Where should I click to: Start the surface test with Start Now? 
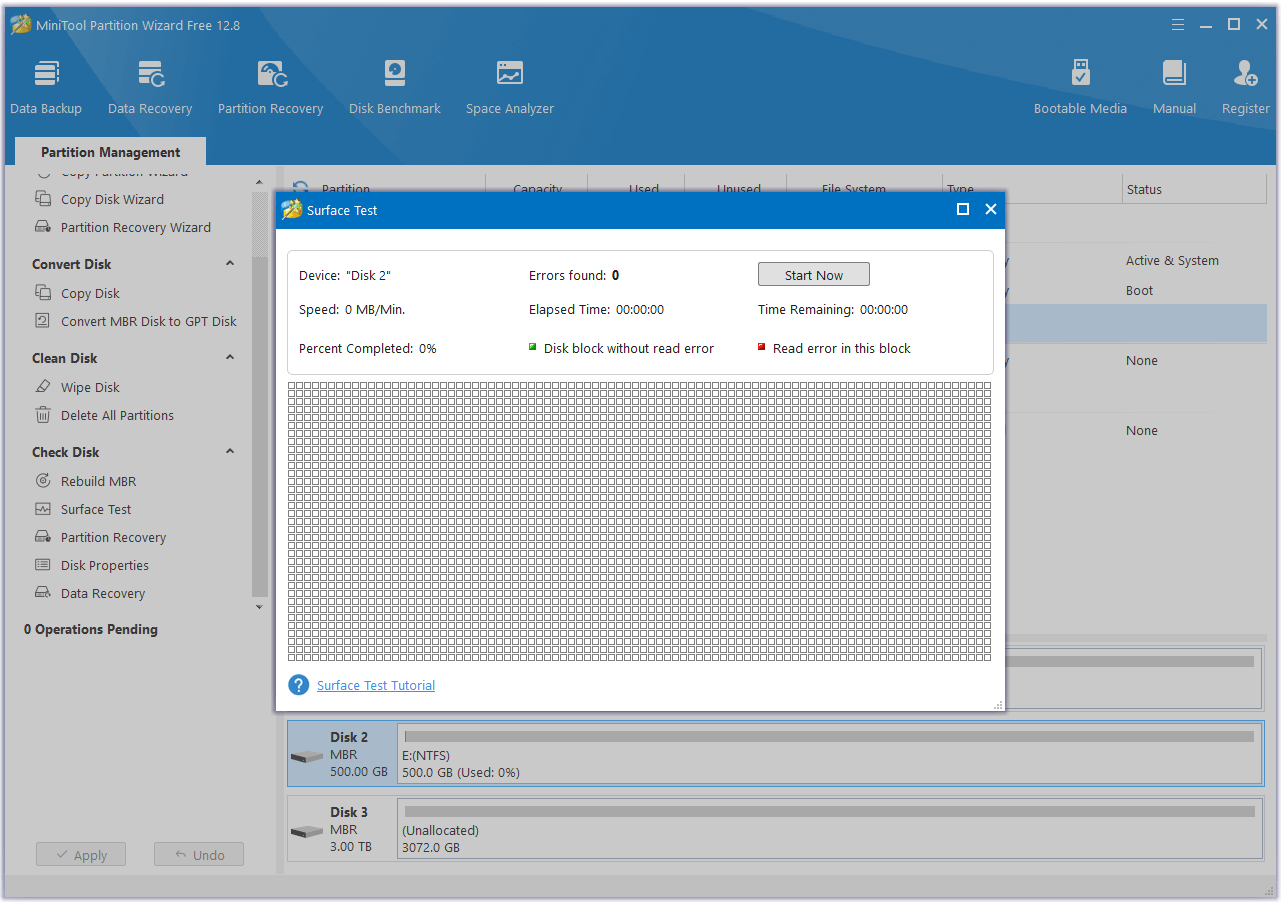pos(814,275)
